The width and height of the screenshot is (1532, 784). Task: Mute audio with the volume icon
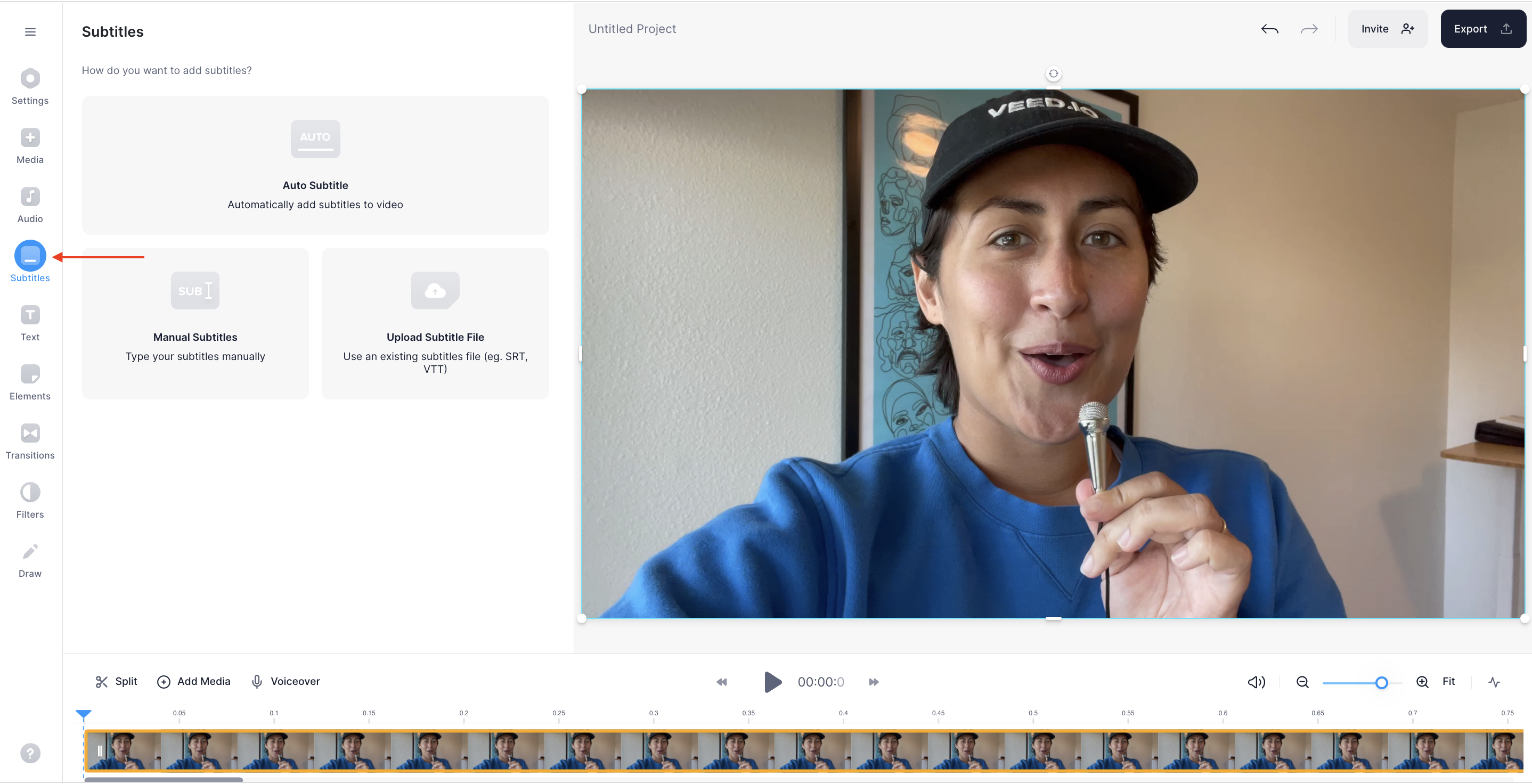(1256, 682)
